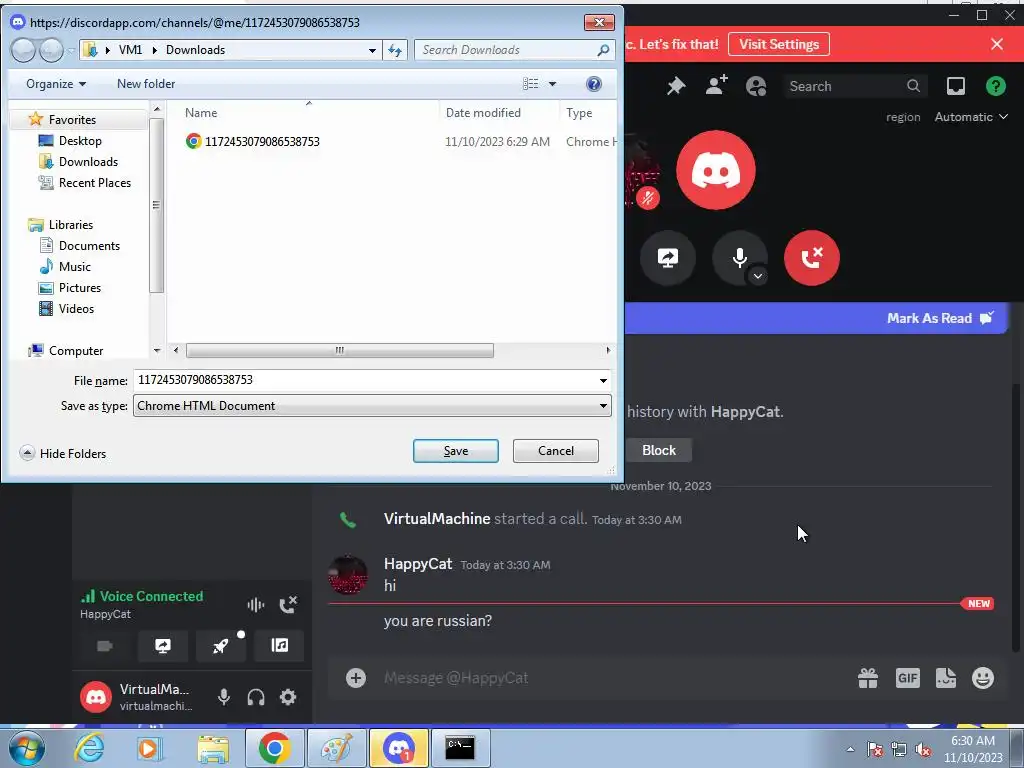Disconnect via voice panel phone icon
Screen dimensions: 1024x768
pos(288,605)
